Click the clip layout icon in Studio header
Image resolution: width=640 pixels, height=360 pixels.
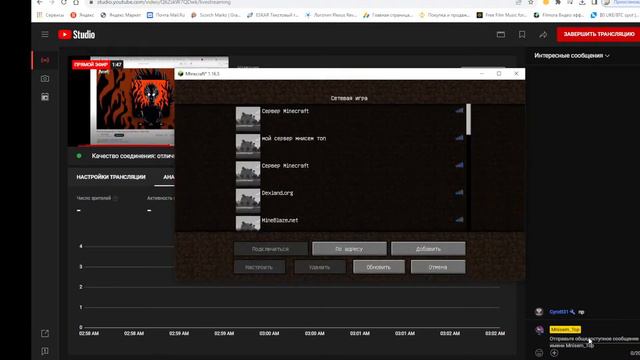(x=501, y=35)
